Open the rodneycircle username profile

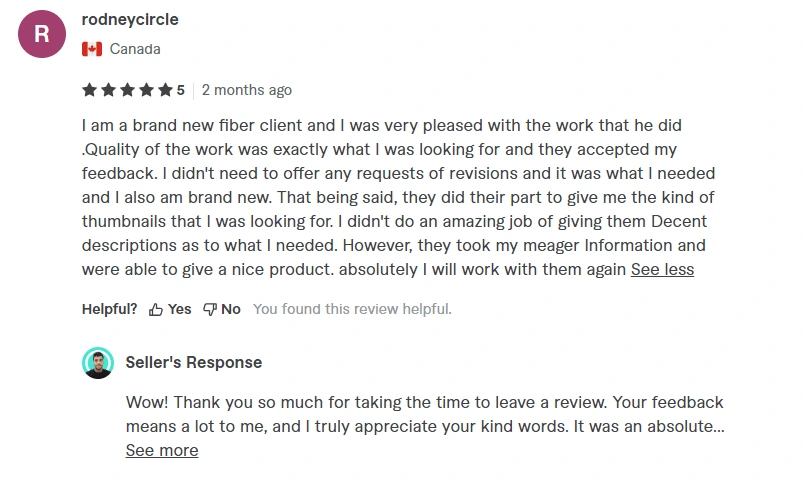(x=130, y=19)
